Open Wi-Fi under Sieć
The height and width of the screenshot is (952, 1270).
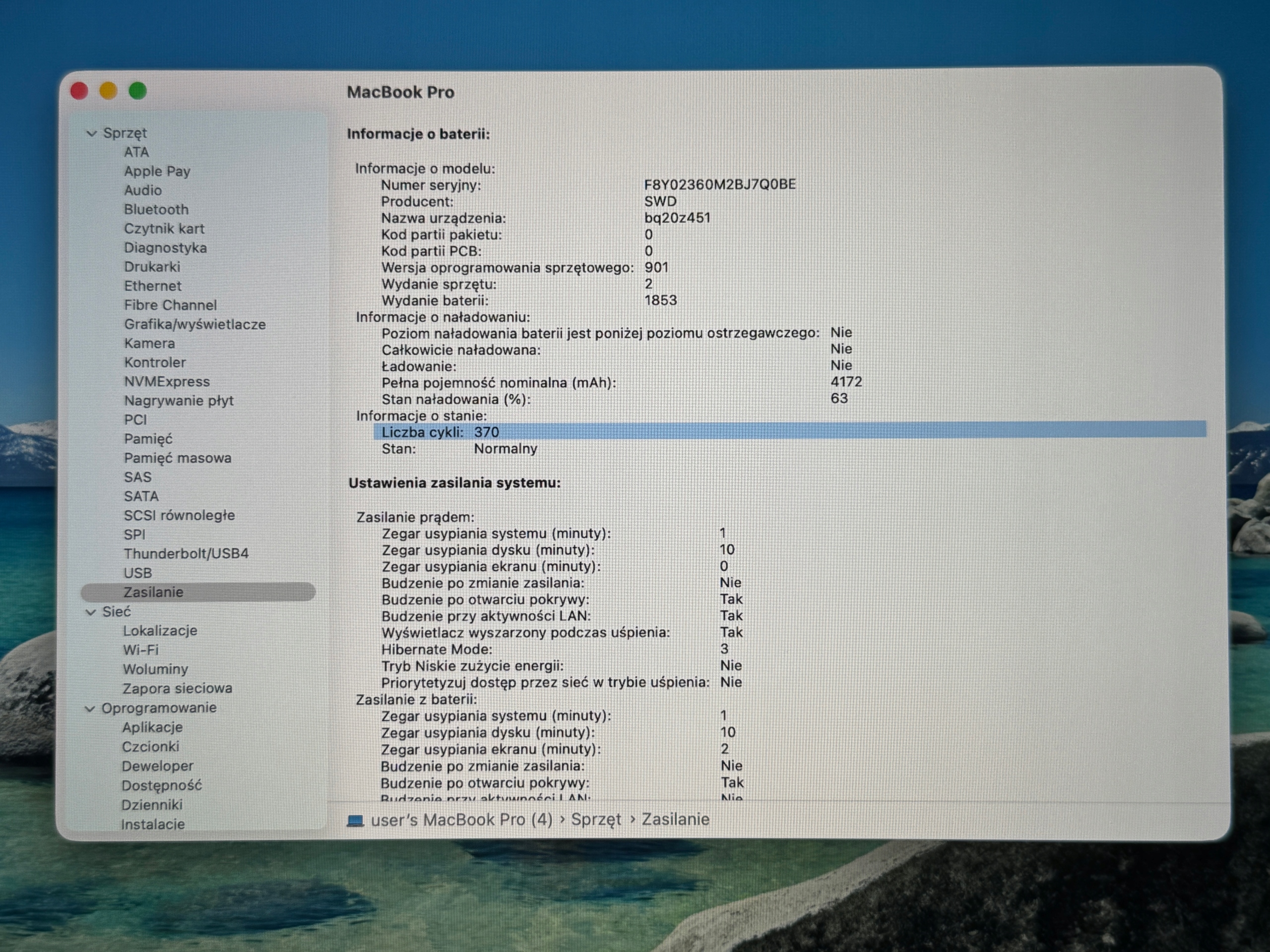(x=141, y=650)
